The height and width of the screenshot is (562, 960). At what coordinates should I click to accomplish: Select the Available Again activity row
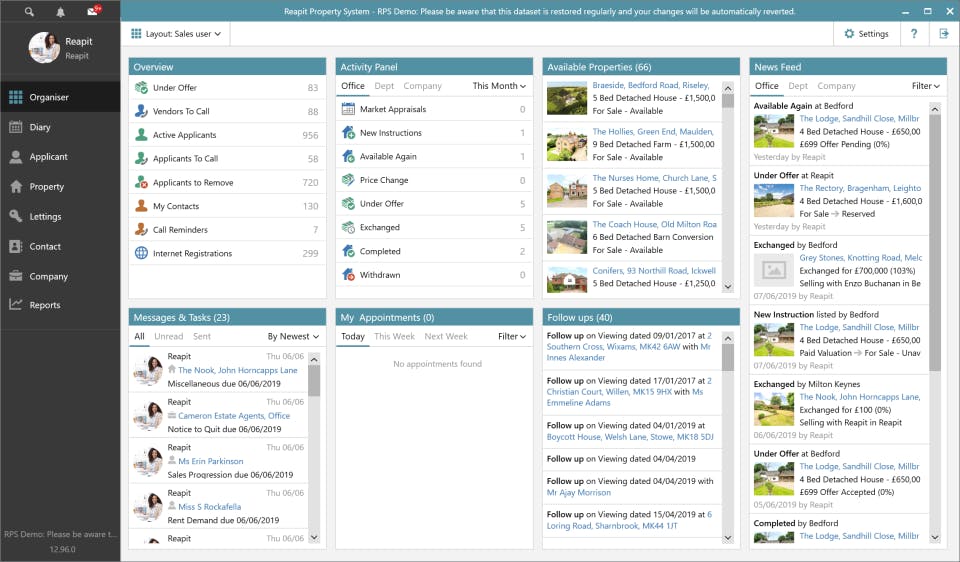point(434,156)
